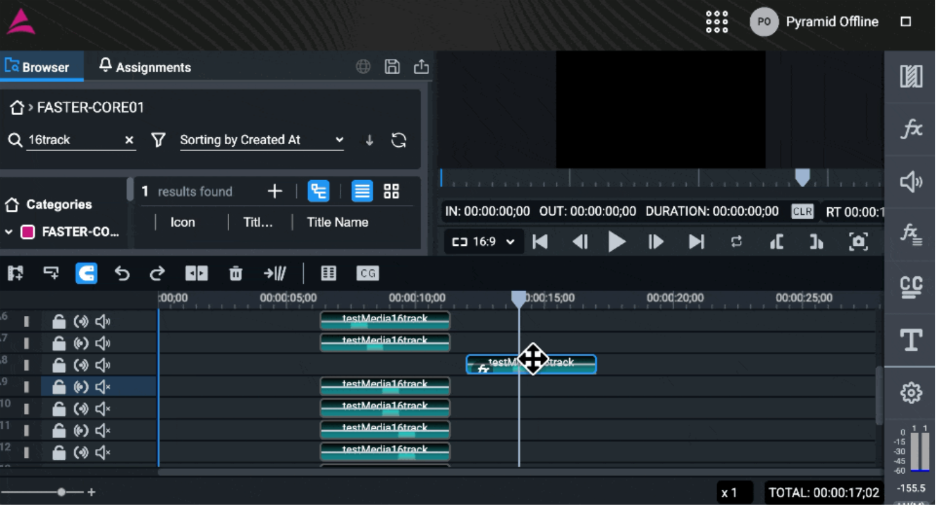Open the settings gear in sidebar
The image size is (936, 505).
[x=911, y=393]
